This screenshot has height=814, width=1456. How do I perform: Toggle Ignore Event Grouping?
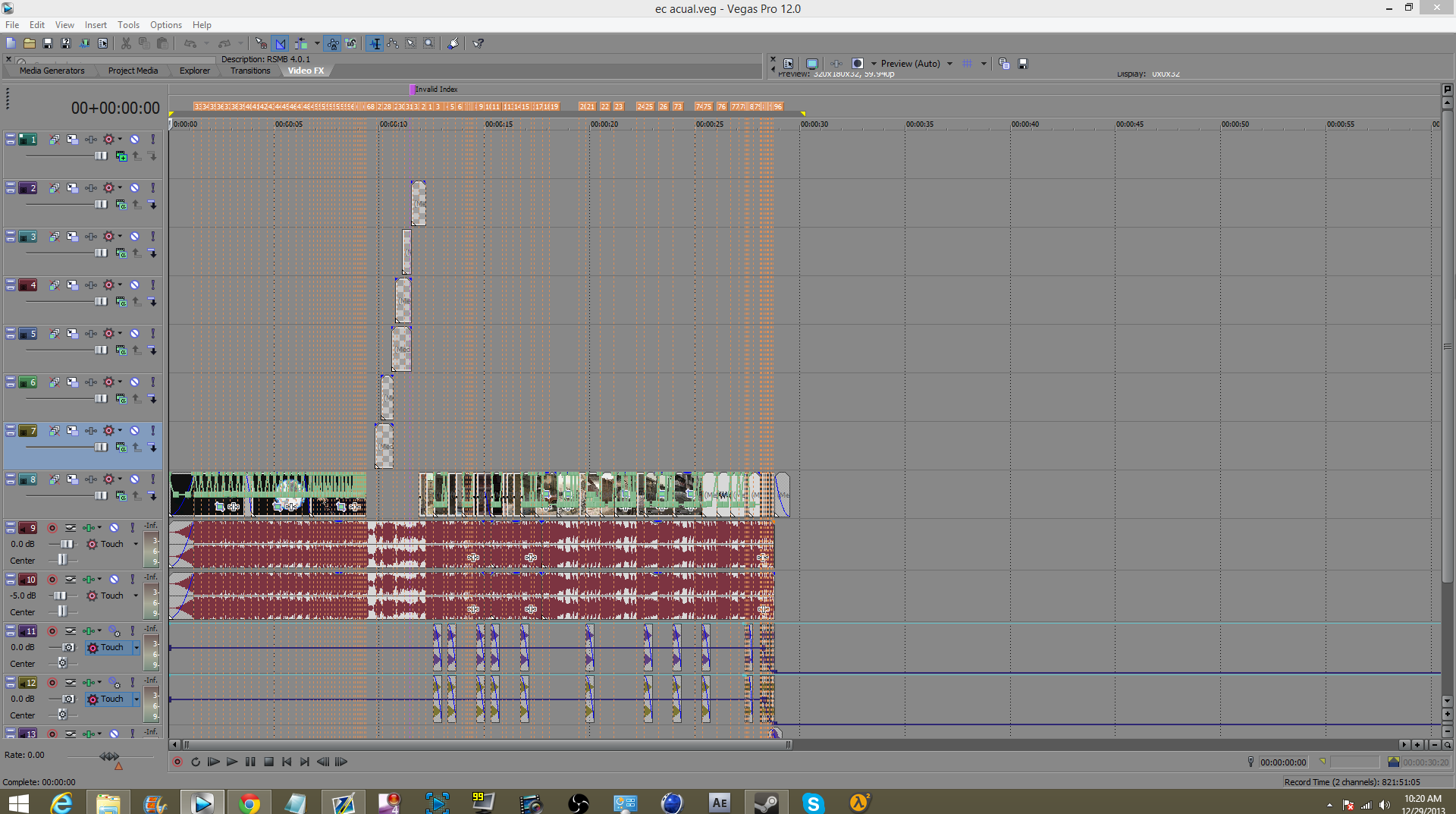coord(351,43)
